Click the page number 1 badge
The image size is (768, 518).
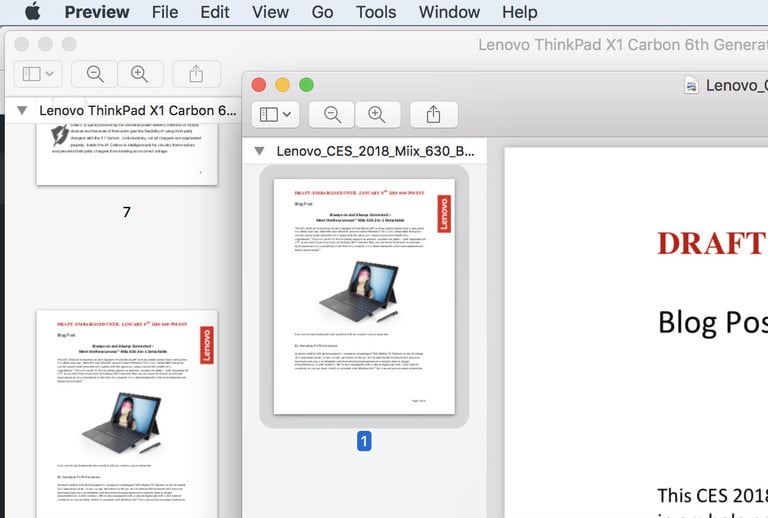tap(364, 441)
